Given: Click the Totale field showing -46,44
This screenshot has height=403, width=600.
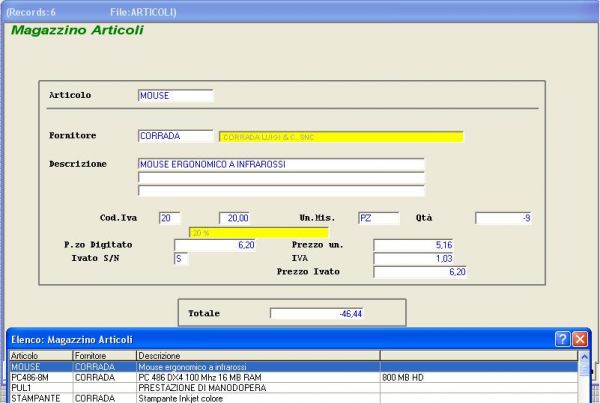Looking at the screenshot, I should pyautogui.click(x=316, y=314).
